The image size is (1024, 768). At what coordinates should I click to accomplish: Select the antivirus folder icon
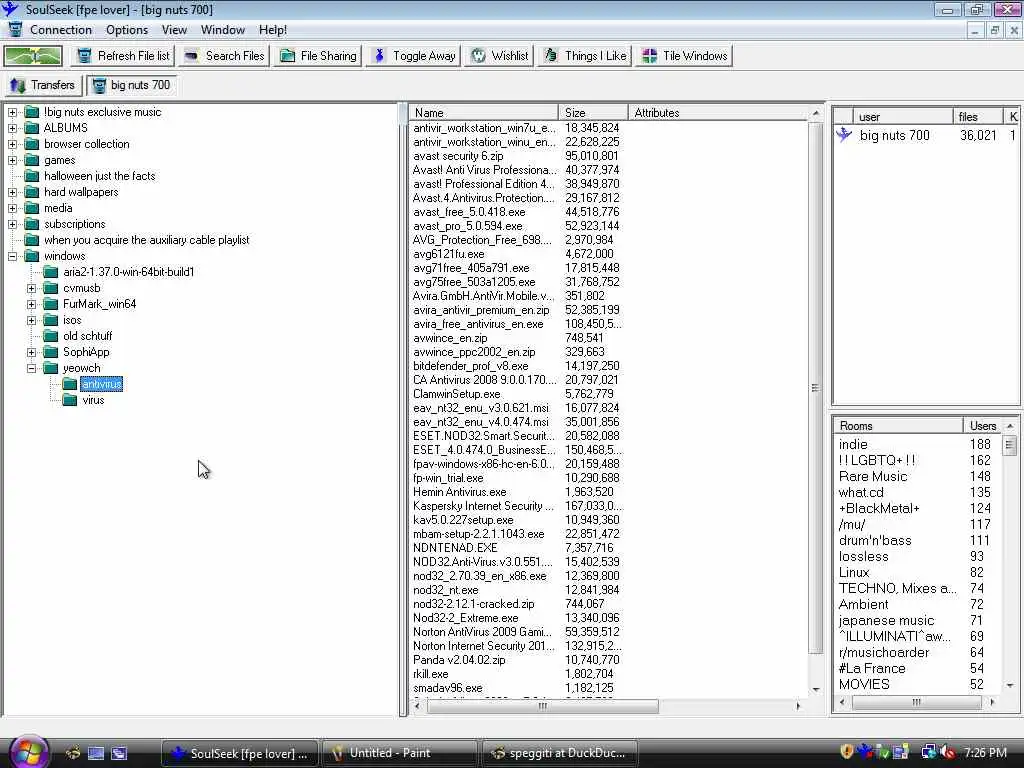coord(70,384)
